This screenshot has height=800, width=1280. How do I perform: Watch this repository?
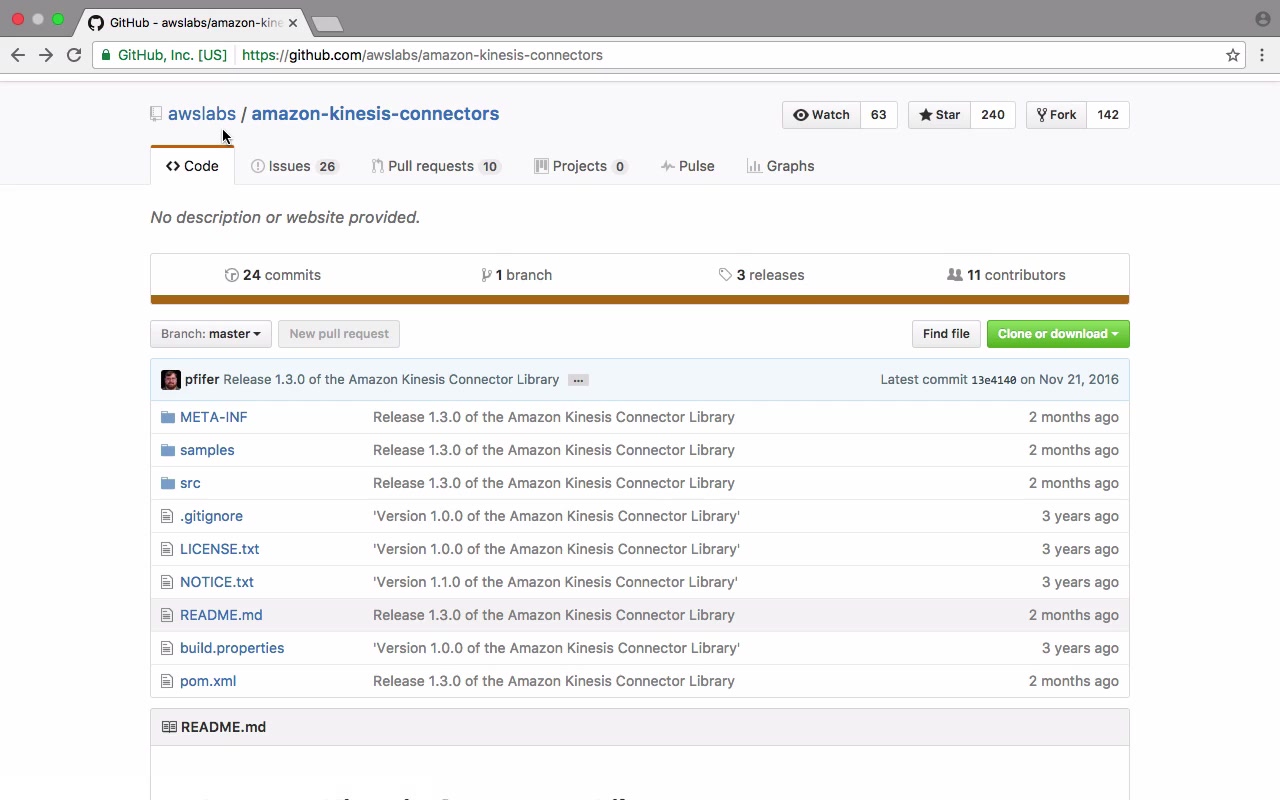821,115
